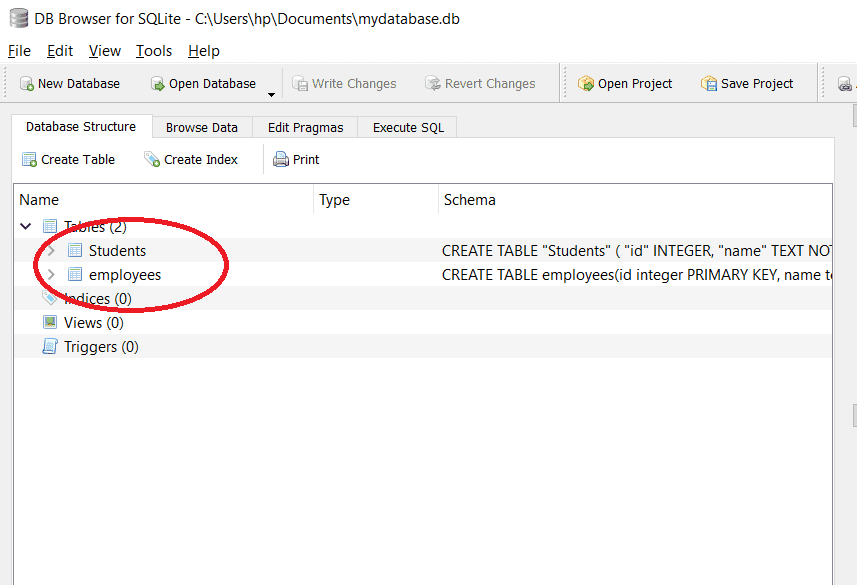Expand the employees table row
Screen dimensions: 857x585
51,274
